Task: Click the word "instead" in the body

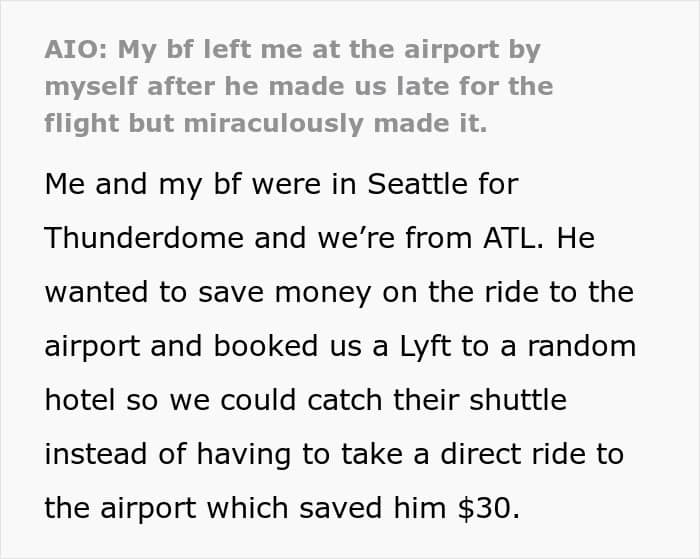Action: pyautogui.click(x=97, y=454)
